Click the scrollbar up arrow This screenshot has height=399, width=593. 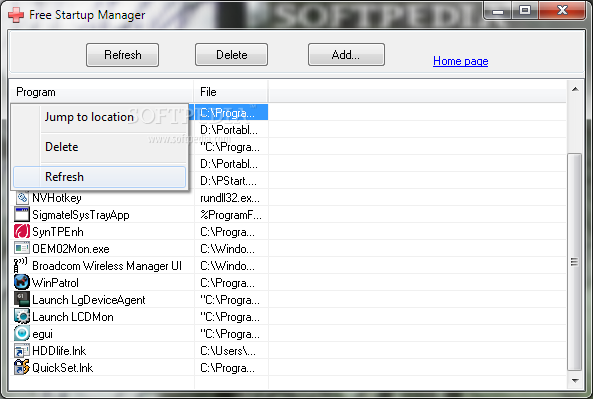click(575, 90)
